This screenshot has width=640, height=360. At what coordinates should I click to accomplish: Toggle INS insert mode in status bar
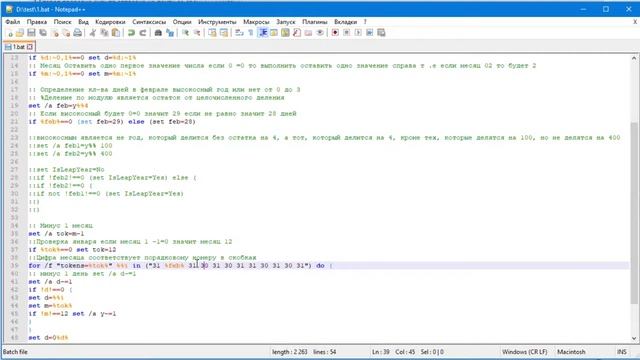[x=622, y=352]
